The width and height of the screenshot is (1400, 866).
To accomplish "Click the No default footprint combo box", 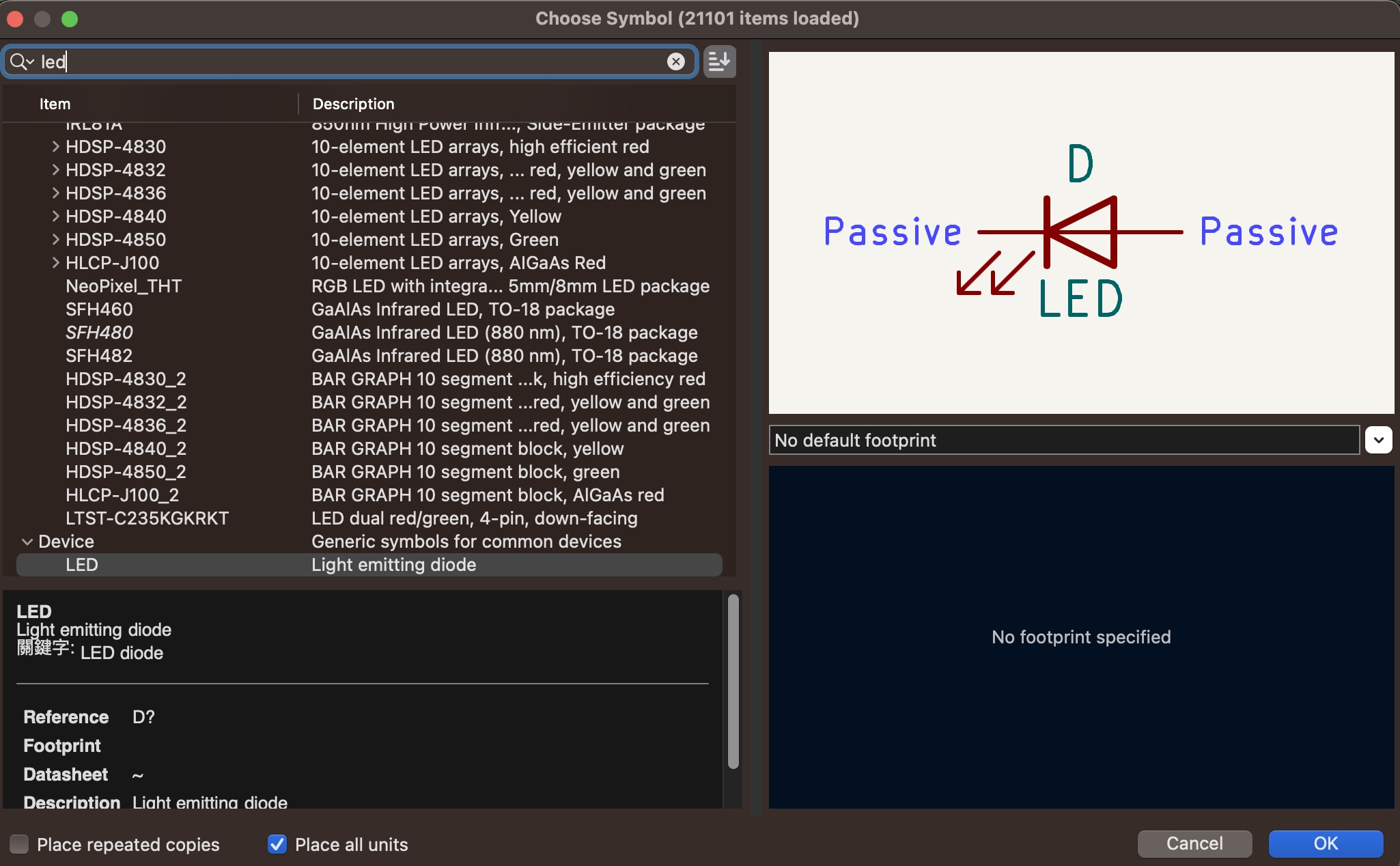I will pos(1064,440).
